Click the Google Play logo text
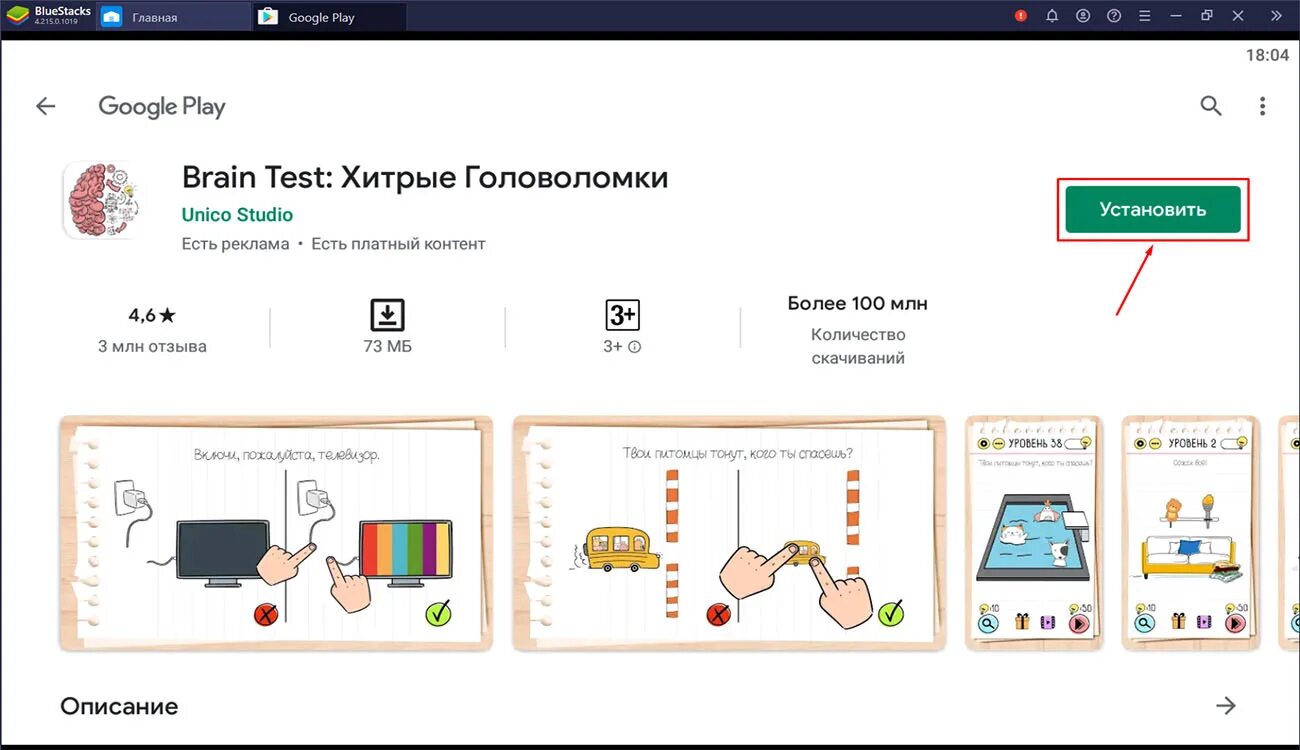 pyautogui.click(x=162, y=107)
